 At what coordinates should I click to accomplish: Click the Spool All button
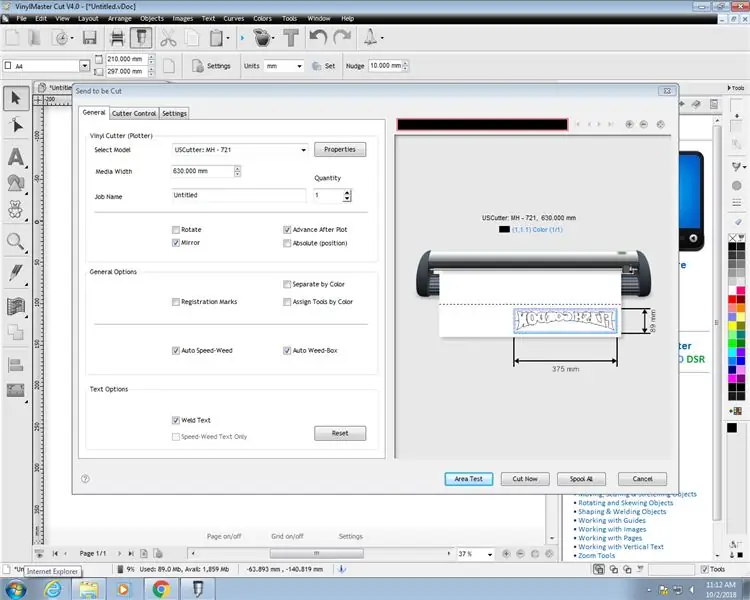pos(581,479)
